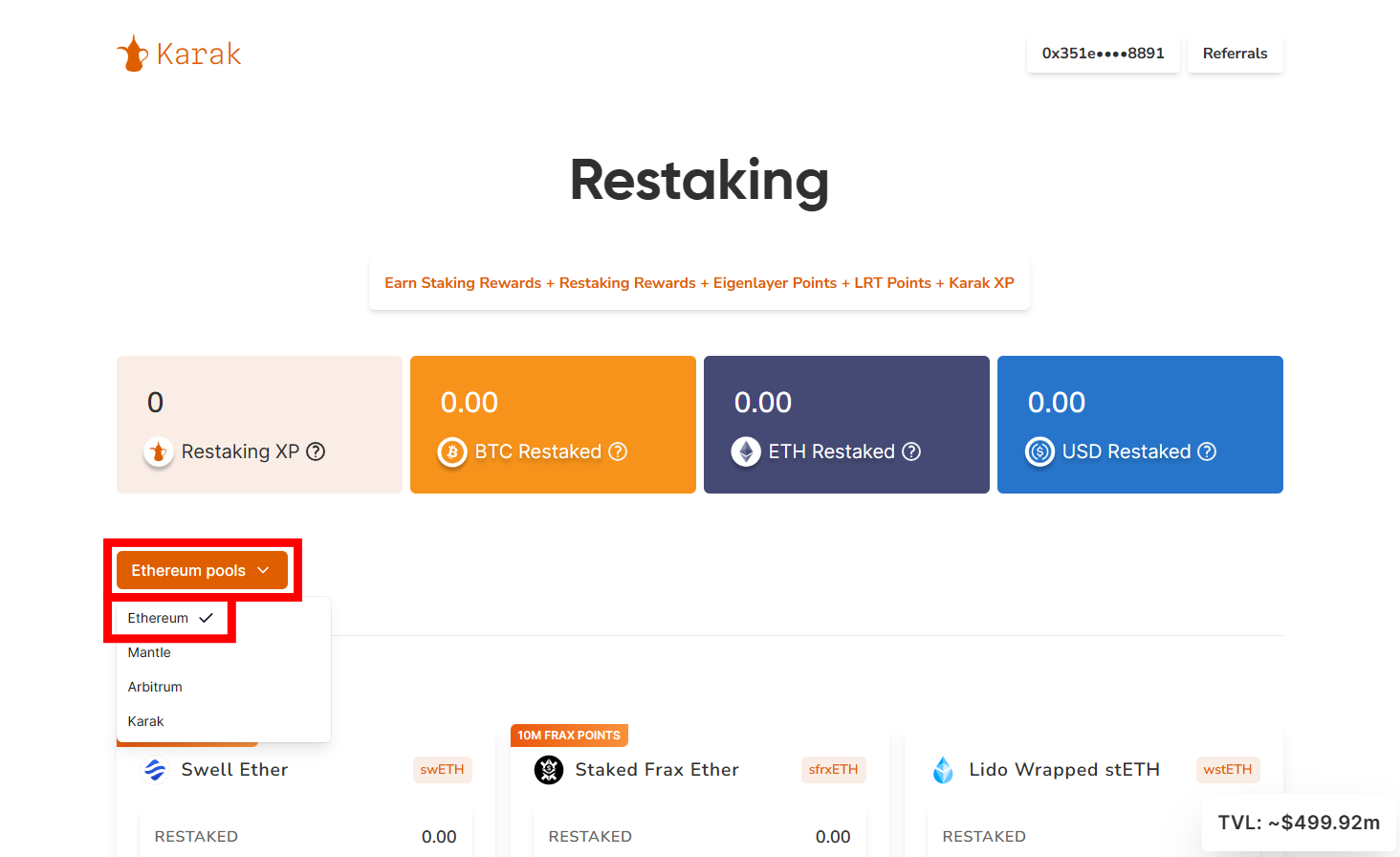Click the USD dollar coin icon
The image size is (1400, 857).
[1039, 451]
